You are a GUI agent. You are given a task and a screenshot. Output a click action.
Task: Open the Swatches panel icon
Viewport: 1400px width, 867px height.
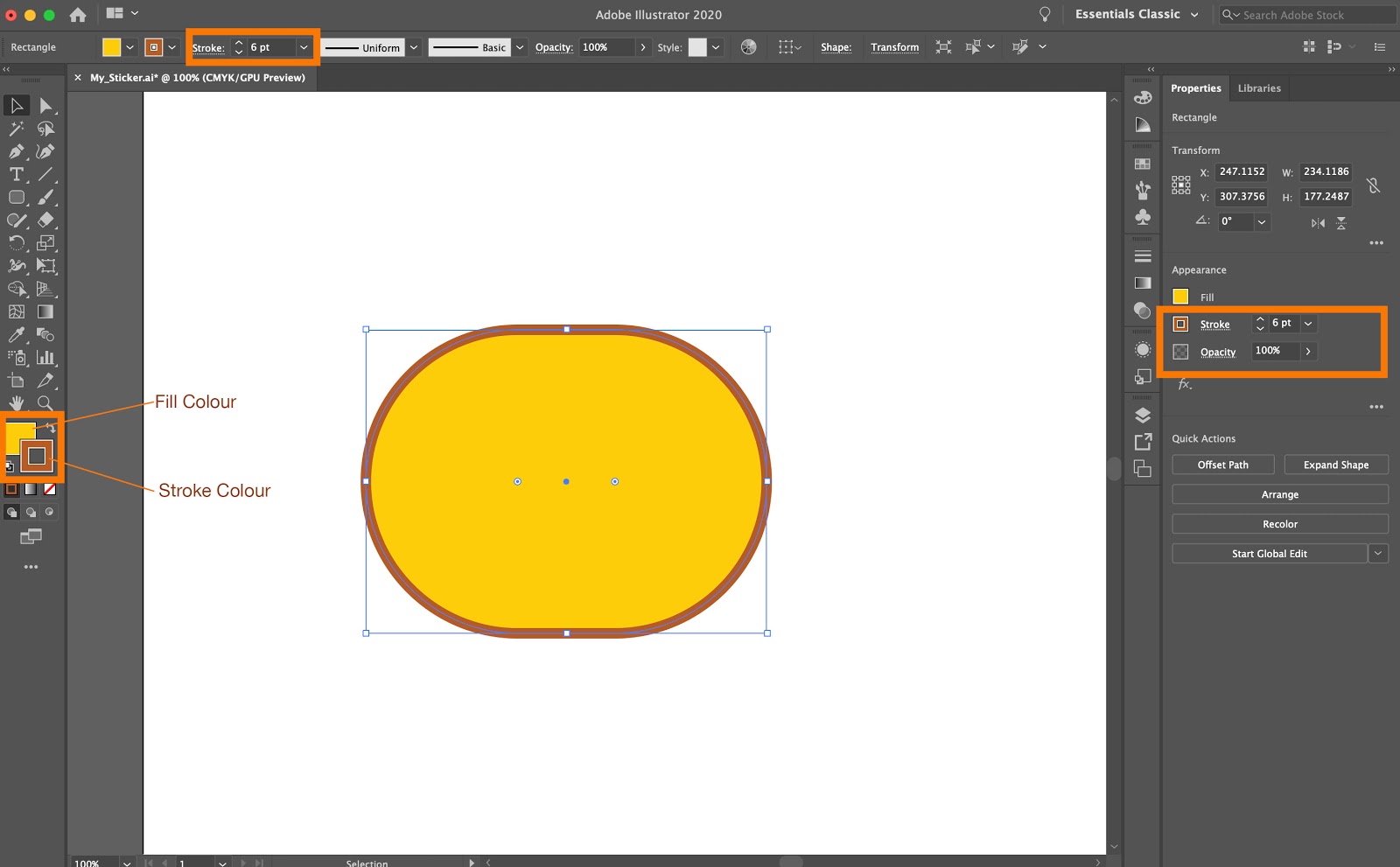pos(1142,163)
